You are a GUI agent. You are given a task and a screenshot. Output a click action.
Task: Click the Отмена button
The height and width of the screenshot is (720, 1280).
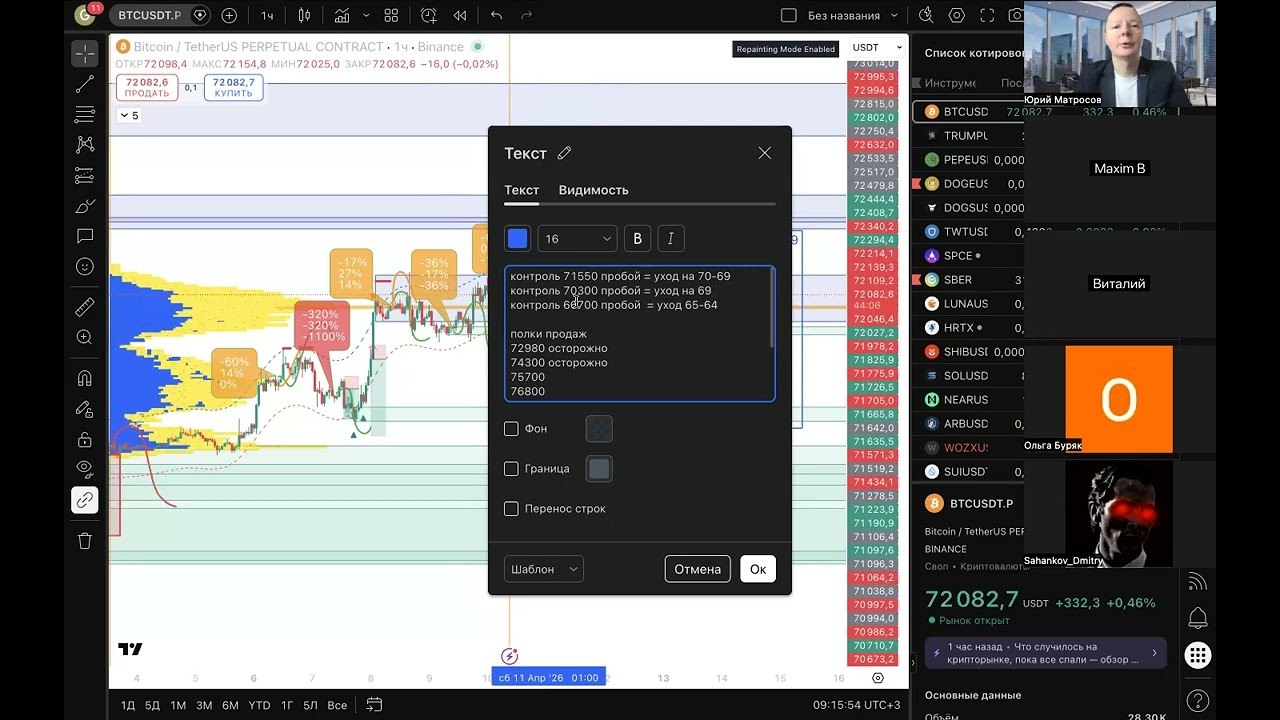(697, 569)
